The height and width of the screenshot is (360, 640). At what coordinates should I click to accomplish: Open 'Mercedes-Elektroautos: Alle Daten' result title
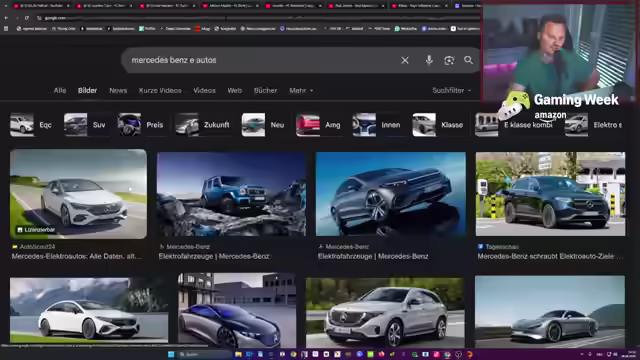[76, 256]
